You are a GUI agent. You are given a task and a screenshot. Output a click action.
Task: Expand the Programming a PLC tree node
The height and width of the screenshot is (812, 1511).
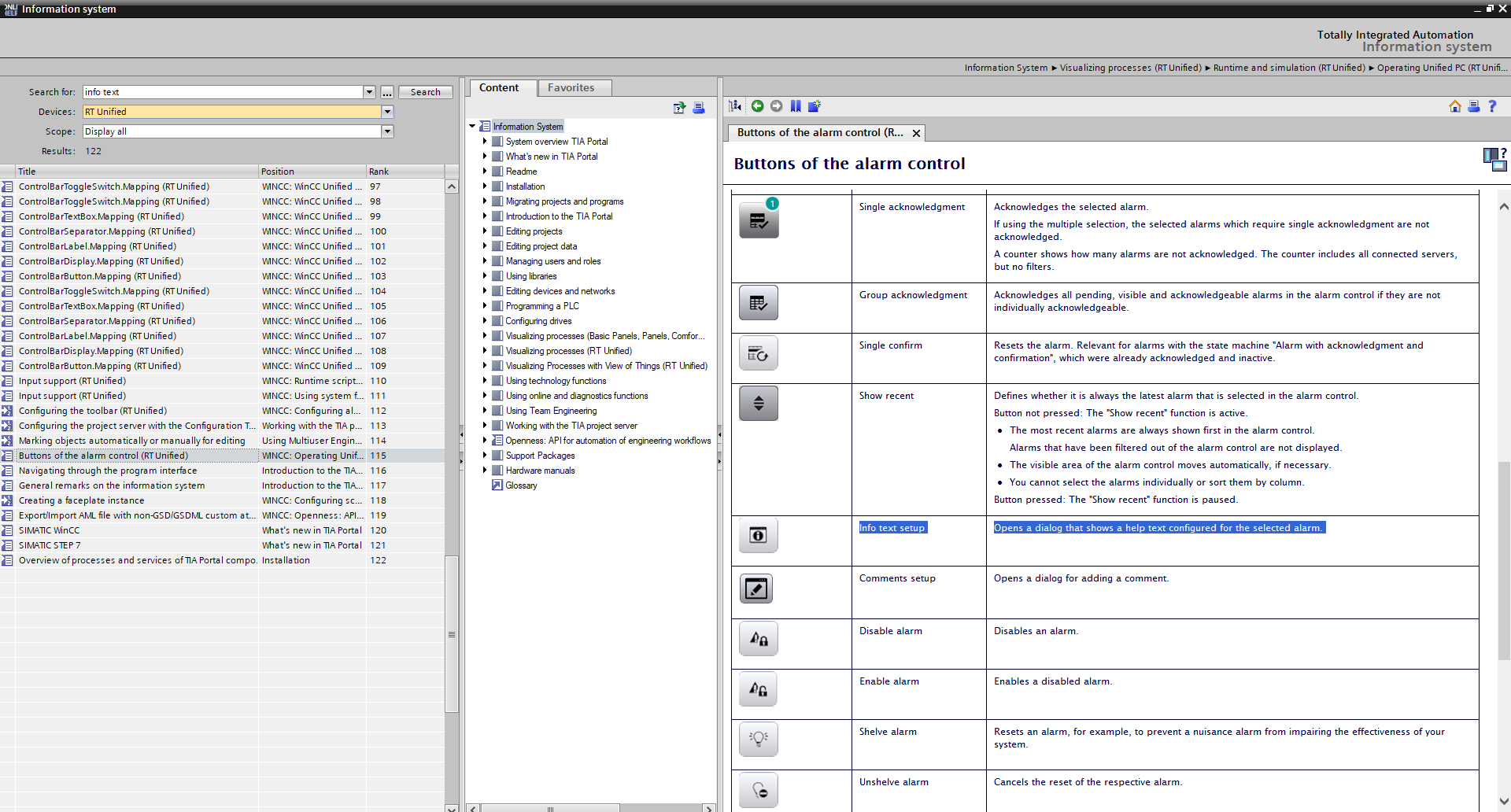pyautogui.click(x=485, y=306)
